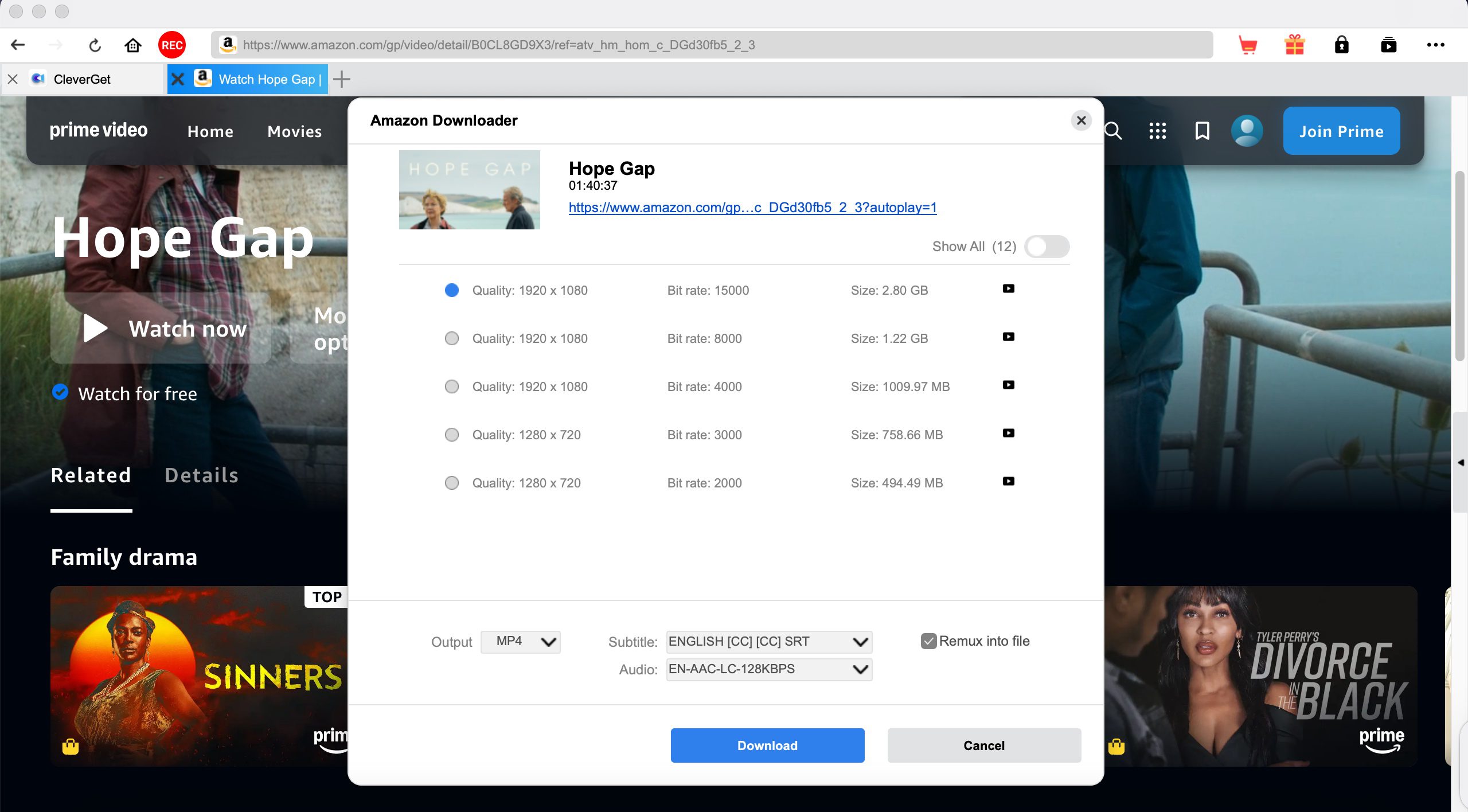Click the video icon on 15000 bitrate row

[x=1008, y=289]
